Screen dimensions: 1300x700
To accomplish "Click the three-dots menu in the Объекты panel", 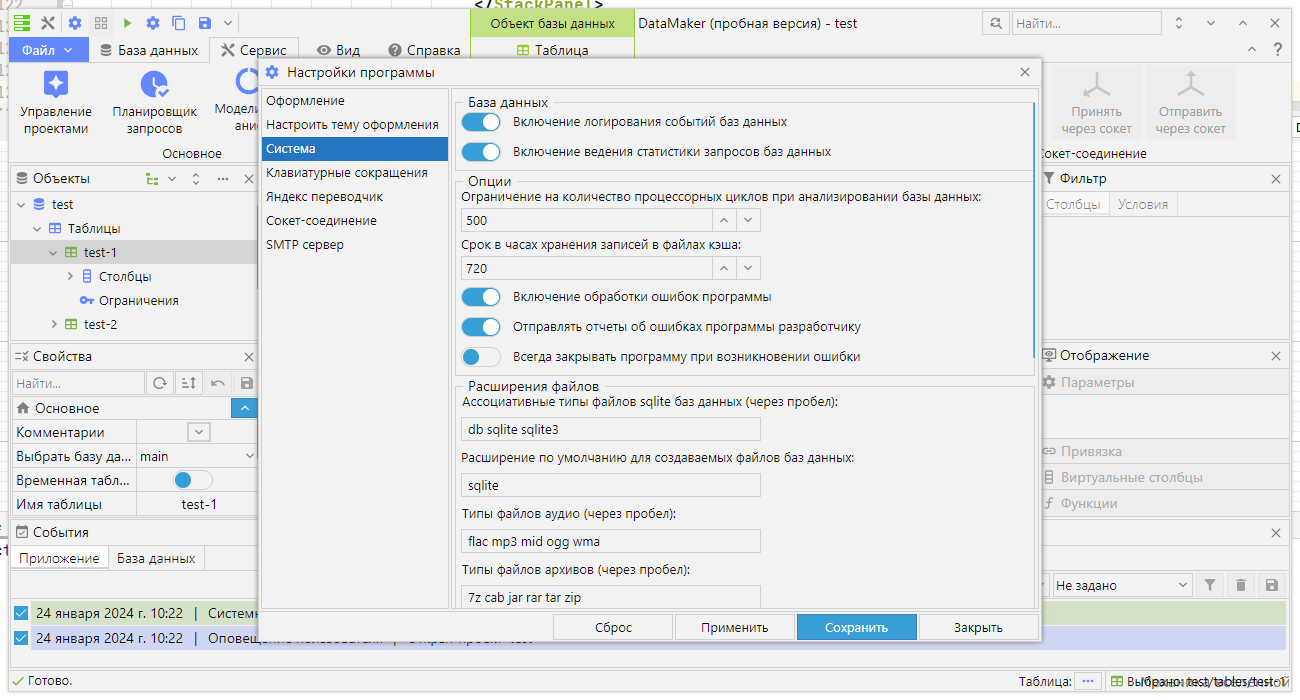I will [223, 179].
